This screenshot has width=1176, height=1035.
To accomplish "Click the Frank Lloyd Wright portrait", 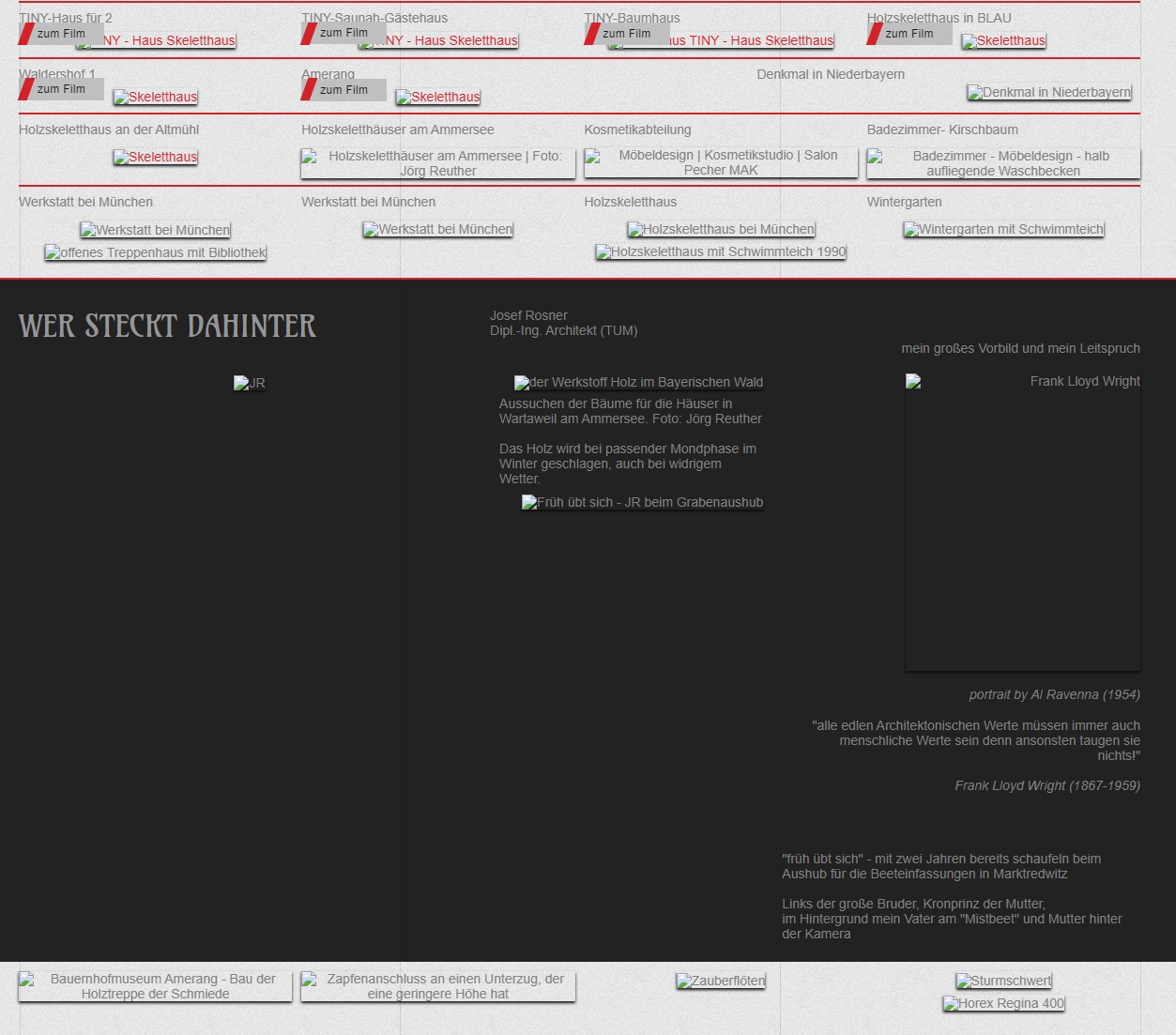I will point(1022,521).
